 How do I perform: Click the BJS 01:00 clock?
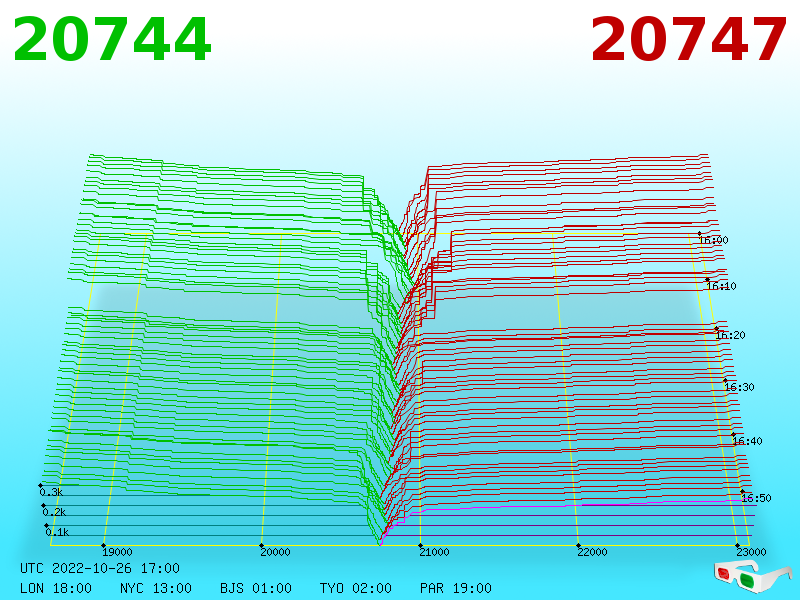[256, 588]
